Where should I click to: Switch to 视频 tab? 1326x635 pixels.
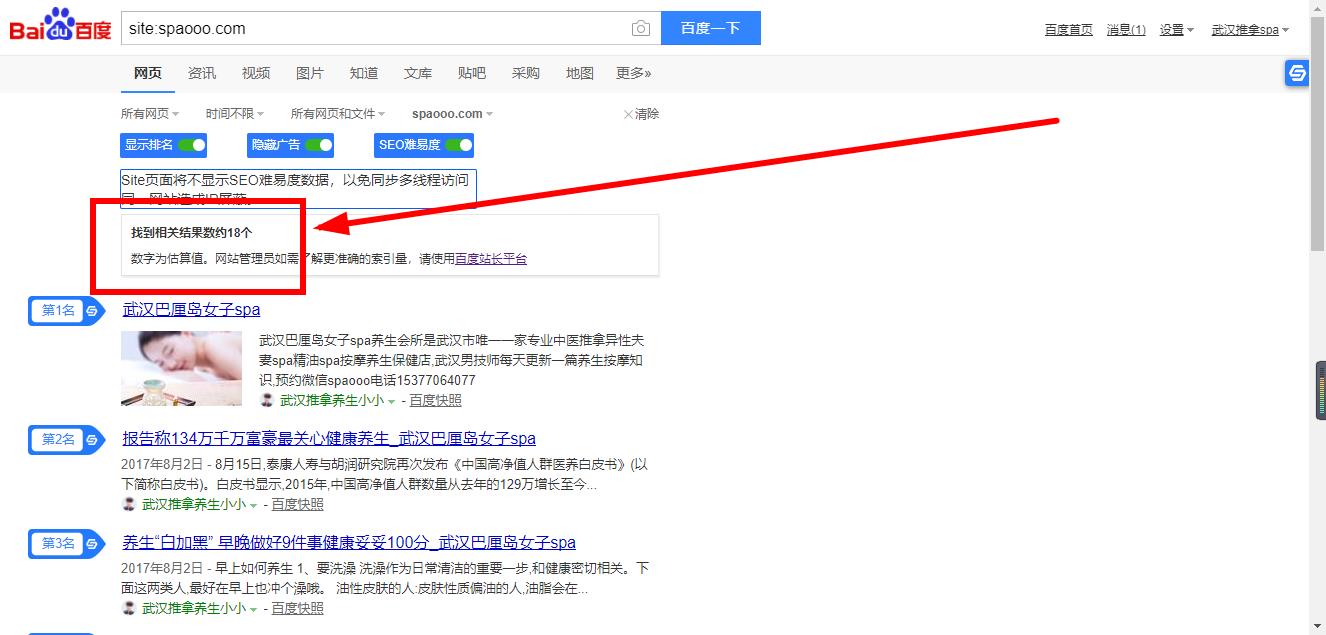[x=256, y=73]
